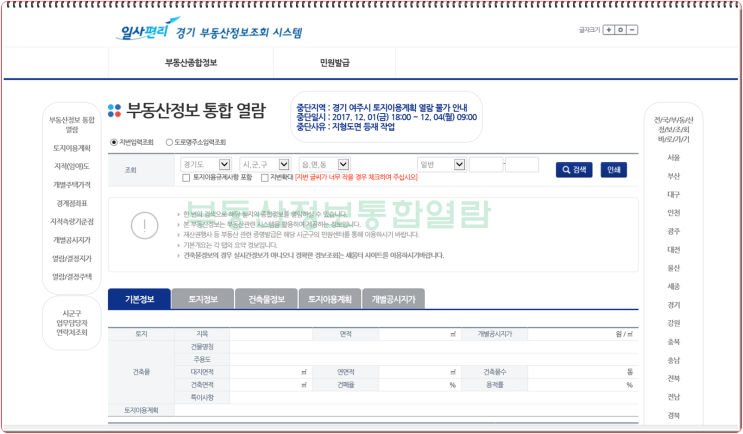
Task: Increase font size with the plus icon
Action: coord(608,30)
